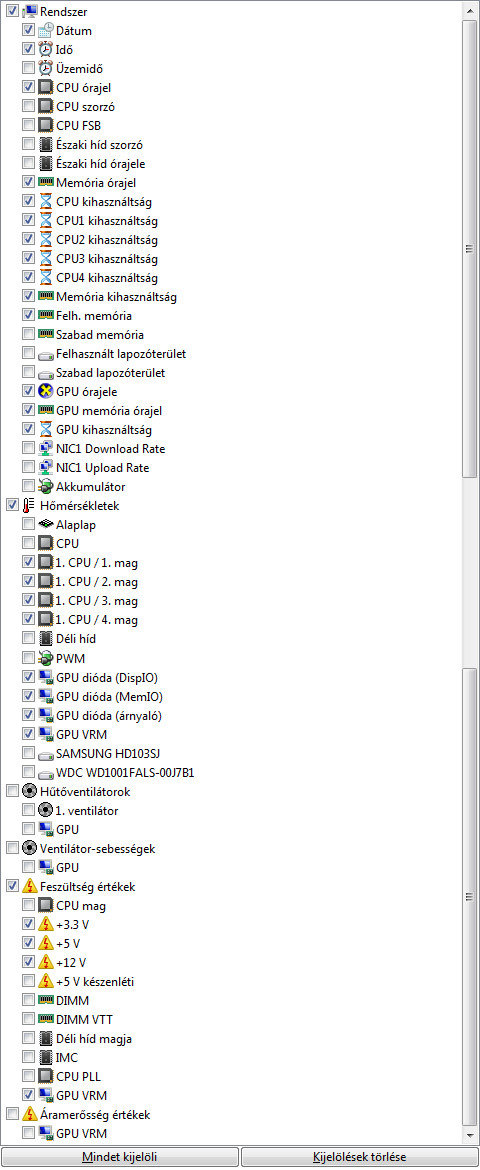Click the chip icon beside Déli híd magja
The height and width of the screenshot is (1170, 480).
[x=46, y=1038]
